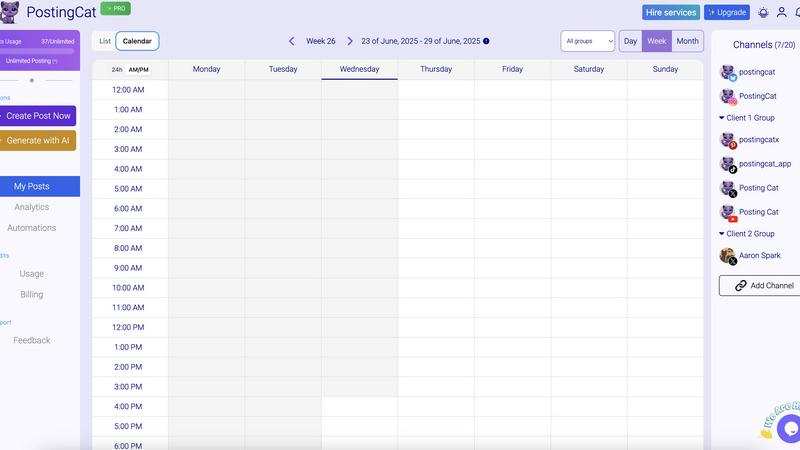Click the usage progress bar
This screenshot has height=450, width=800.
tap(37, 51)
